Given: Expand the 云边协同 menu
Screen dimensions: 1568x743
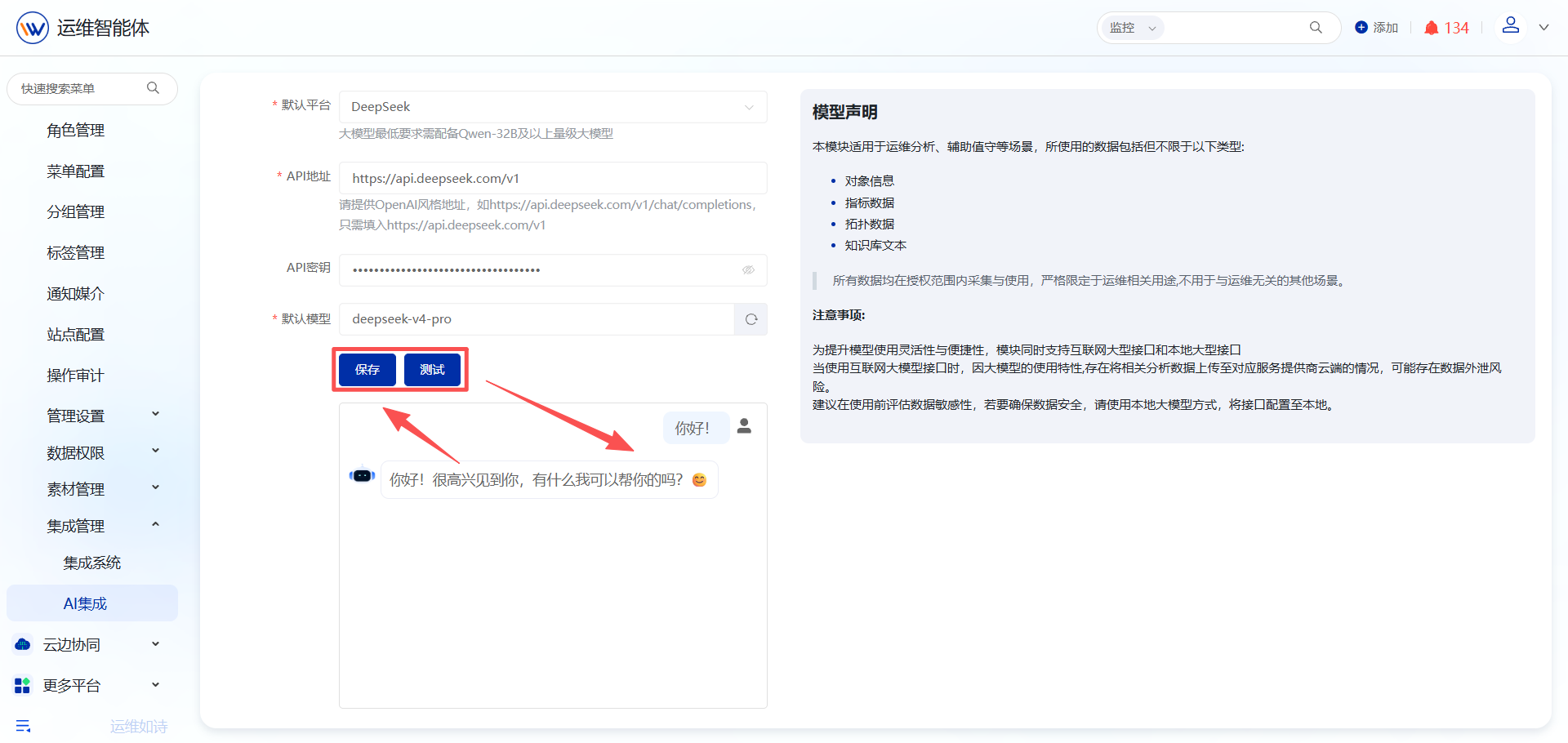Looking at the screenshot, I should pos(155,644).
